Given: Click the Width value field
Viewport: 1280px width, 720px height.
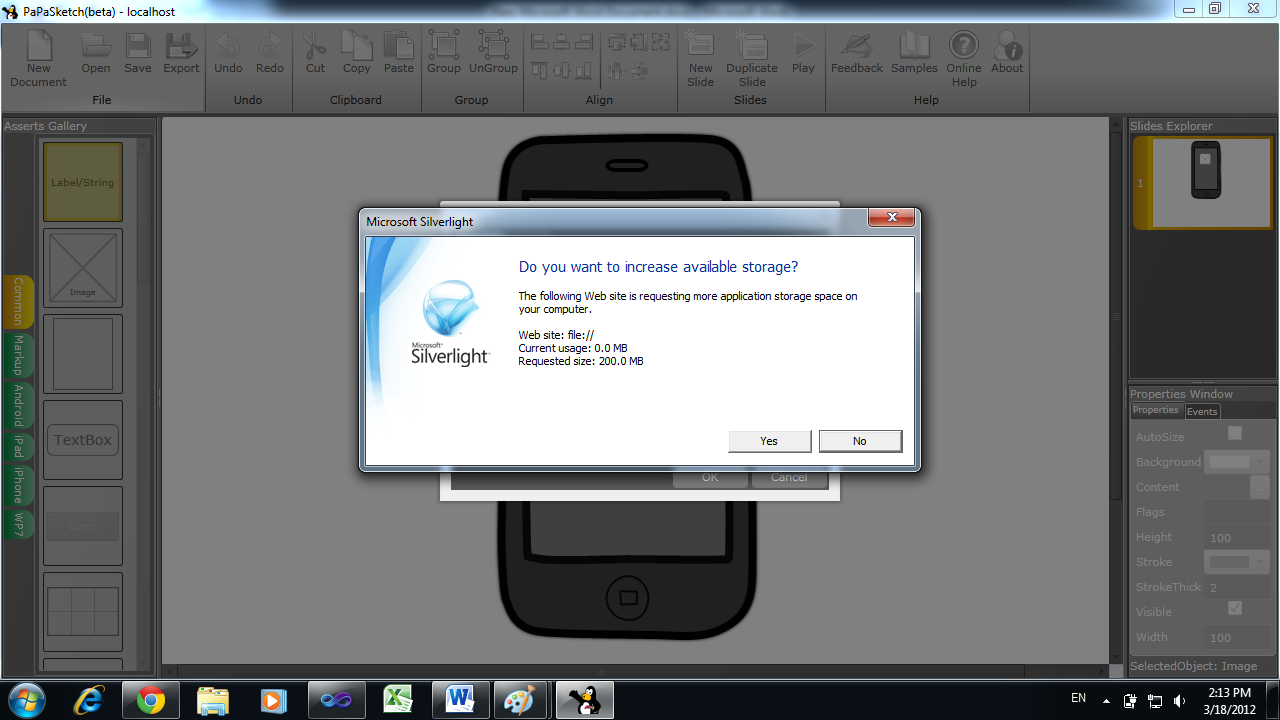Looking at the screenshot, I should coord(1238,637).
